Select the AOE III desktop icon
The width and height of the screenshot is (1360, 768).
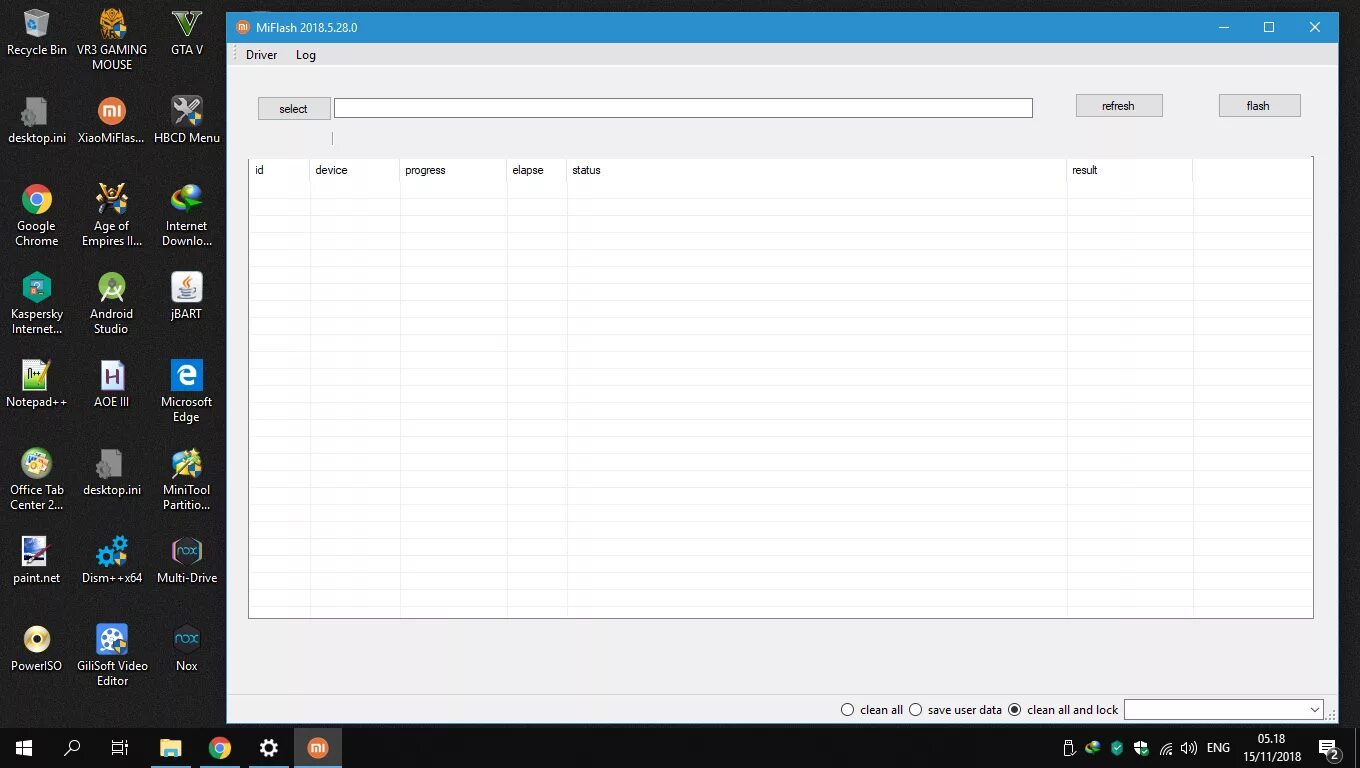pyautogui.click(x=112, y=385)
